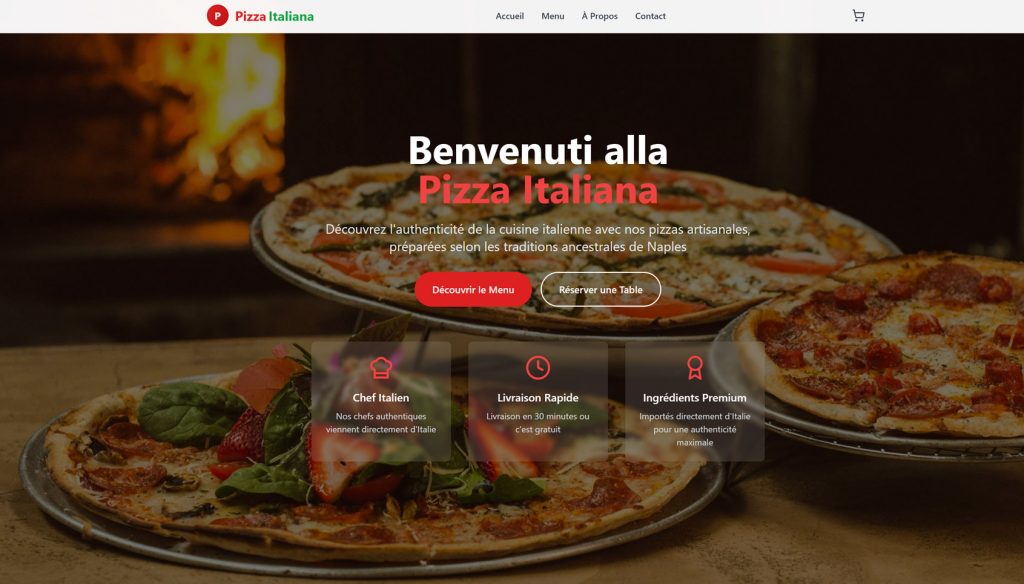Image resolution: width=1024 pixels, height=584 pixels.
Task: Click the Importés directement d'Italie description text
Action: [x=694, y=429]
